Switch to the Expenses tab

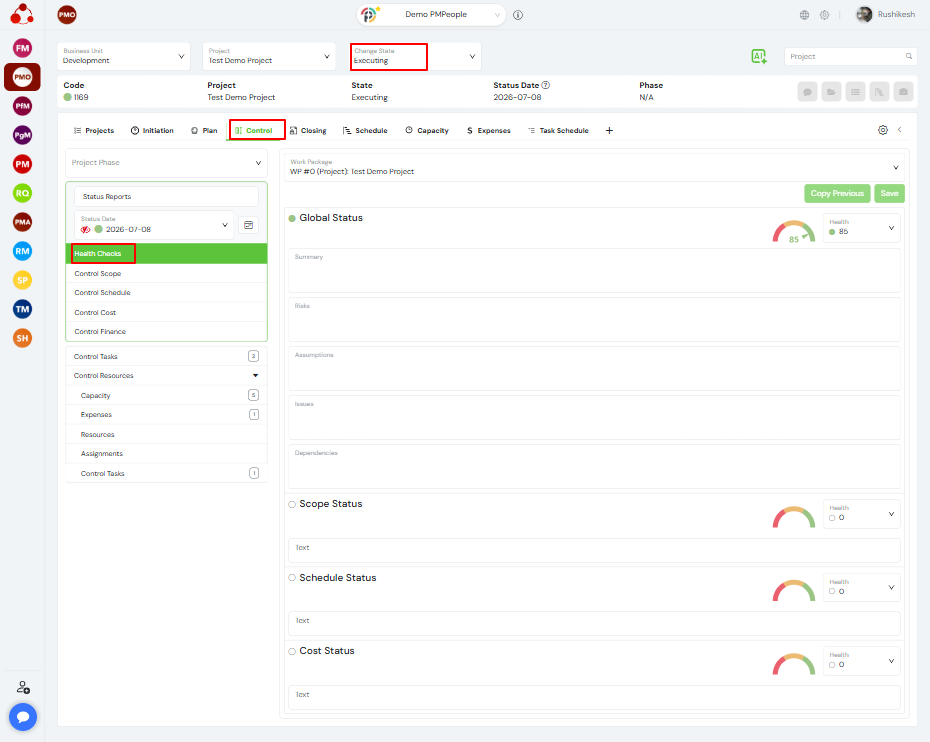coord(489,130)
